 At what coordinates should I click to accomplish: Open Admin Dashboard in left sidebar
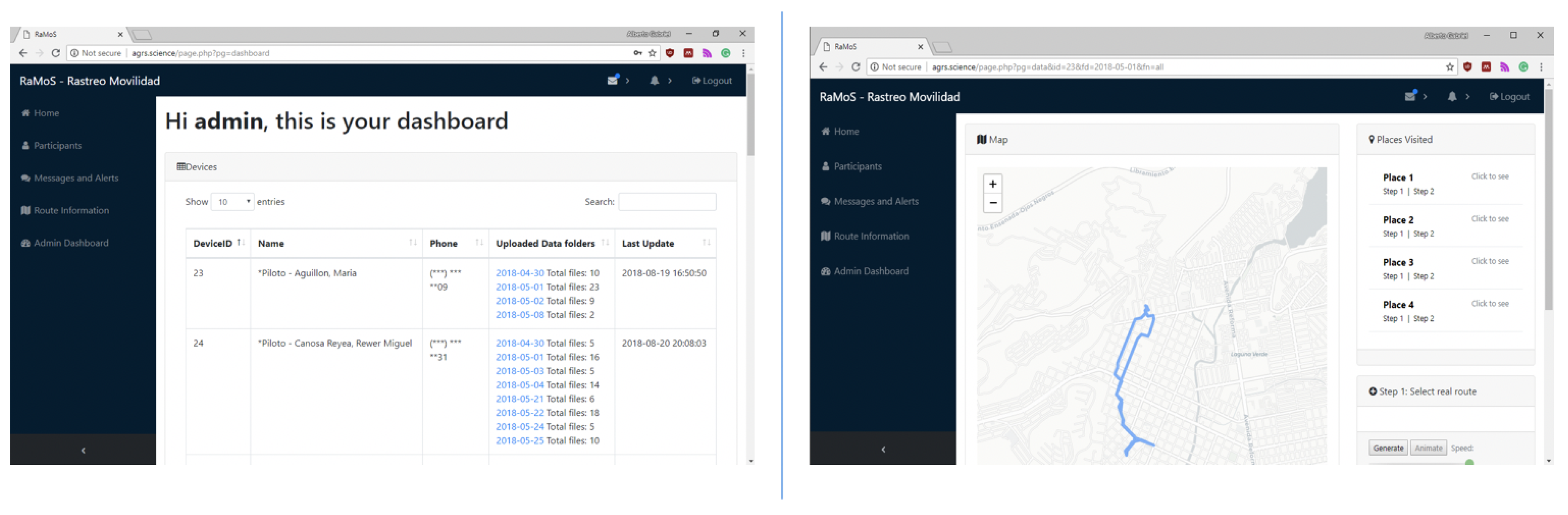(70, 242)
